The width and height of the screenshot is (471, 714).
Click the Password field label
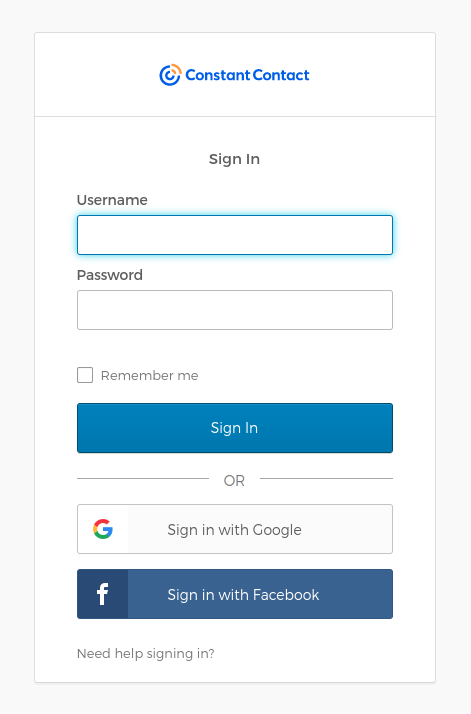point(110,275)
